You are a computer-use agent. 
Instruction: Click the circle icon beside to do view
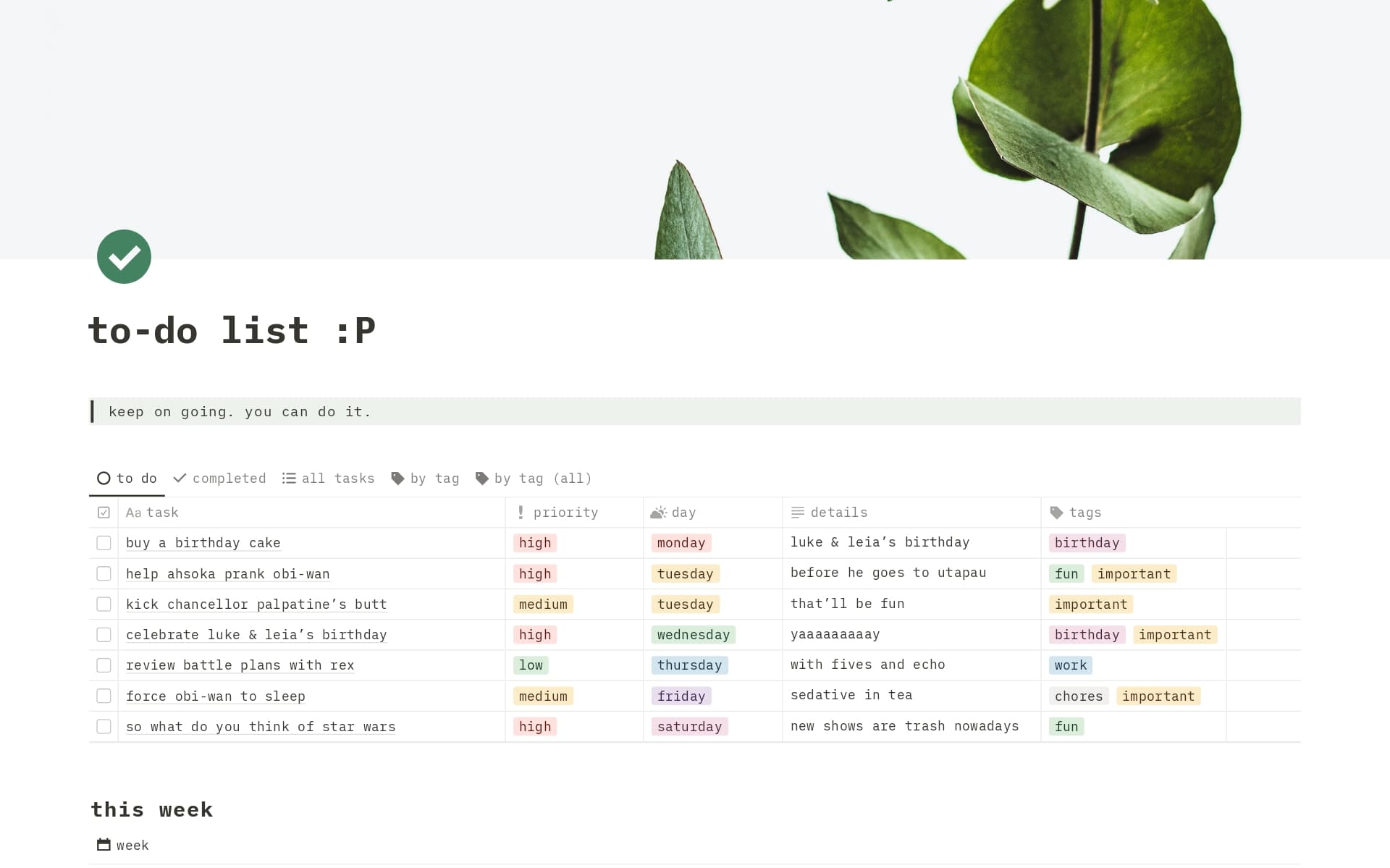coord(103,478)
